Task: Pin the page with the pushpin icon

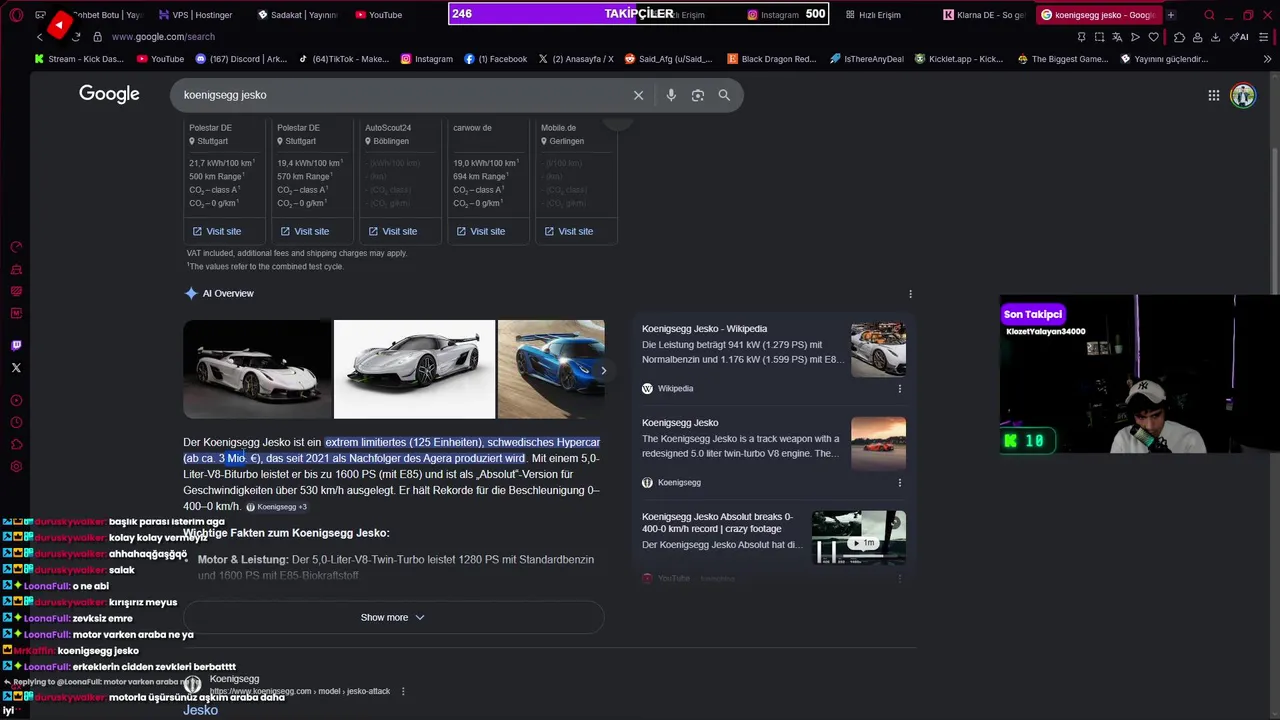Action: [1081, 37]
